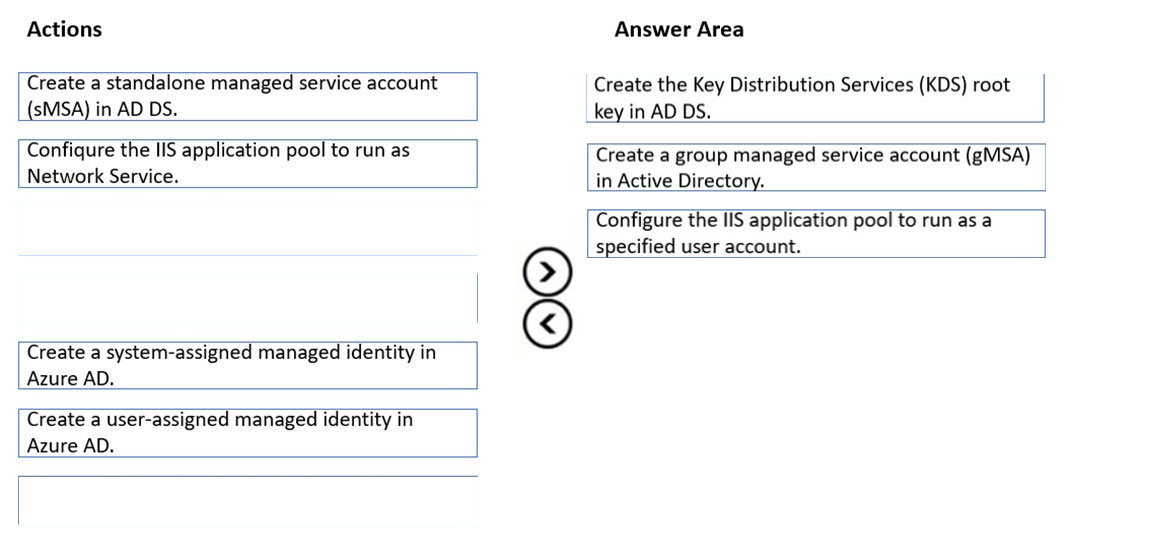1150x549 pixels.
Task: Click the Actions heading
Action: [x=64, y=29]
